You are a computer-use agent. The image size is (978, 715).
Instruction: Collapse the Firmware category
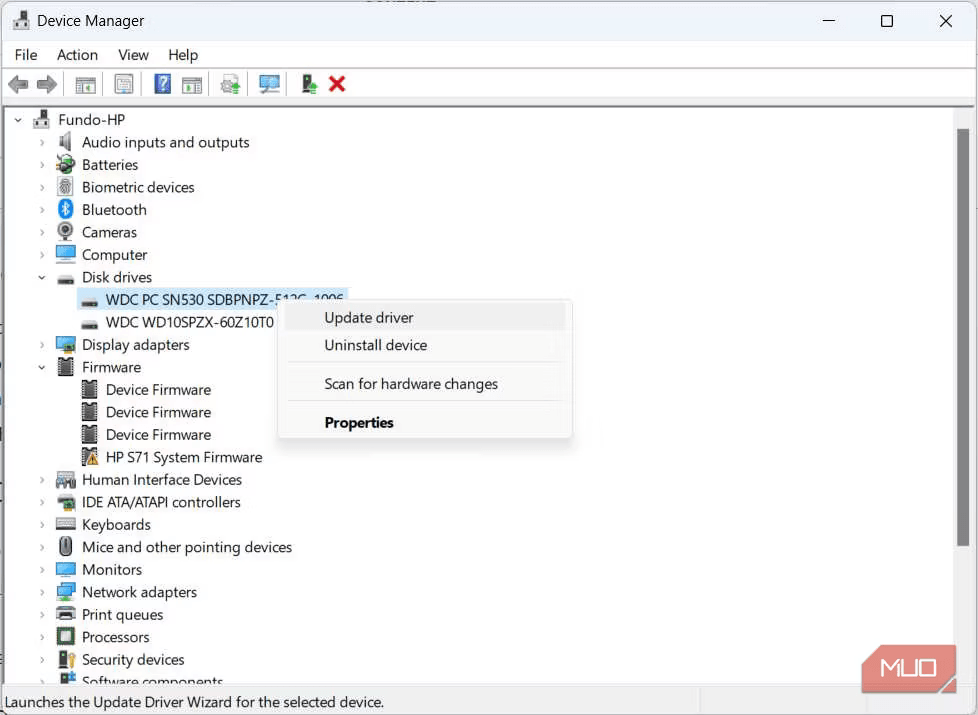pyautogui.click(x=42, y=367)
